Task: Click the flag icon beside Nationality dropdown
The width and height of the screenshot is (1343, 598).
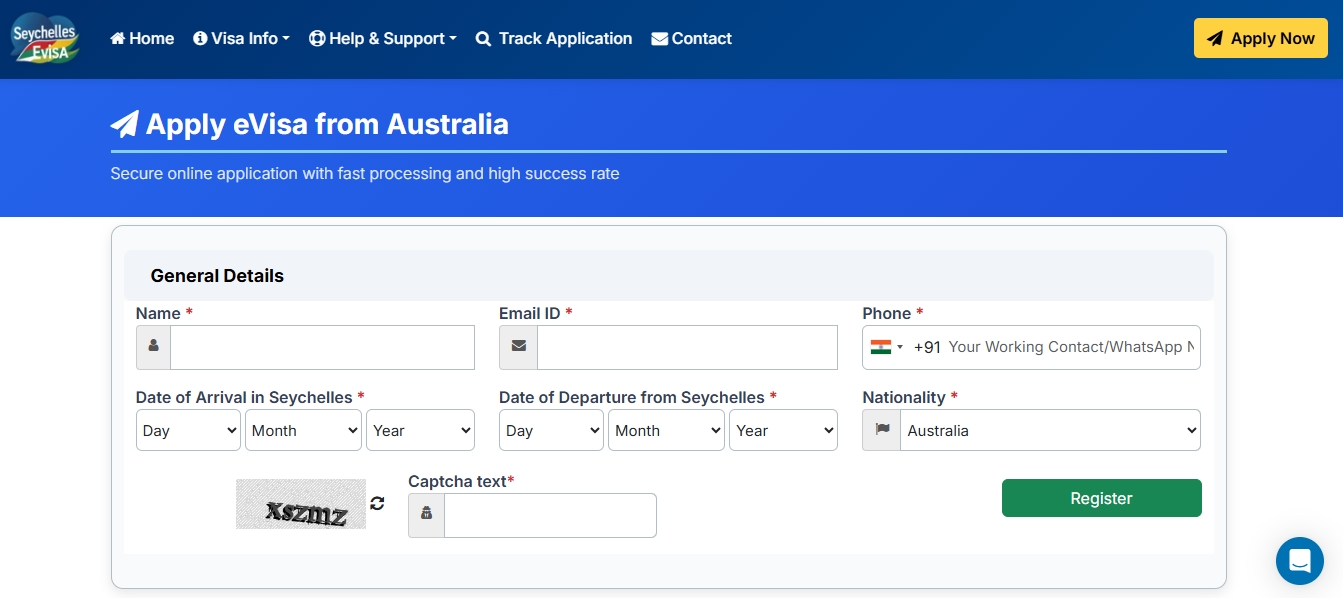Action: click(881, 430)
